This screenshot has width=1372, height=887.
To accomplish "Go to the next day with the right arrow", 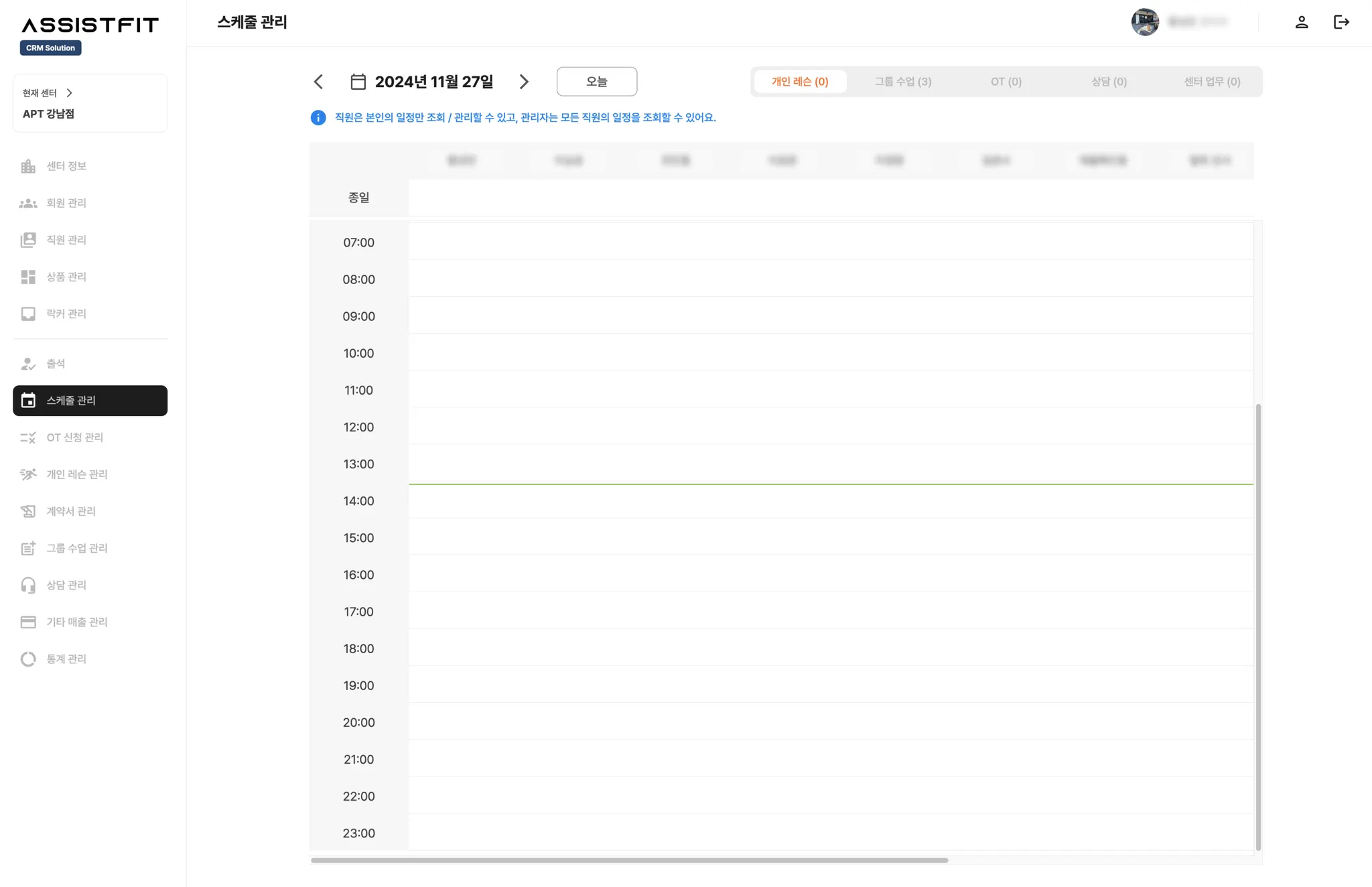I will tap(524, 82).
